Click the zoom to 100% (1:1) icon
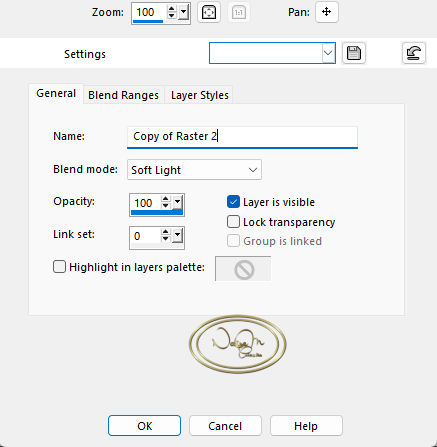Screen dimensions: 437x447 point(239,12)
